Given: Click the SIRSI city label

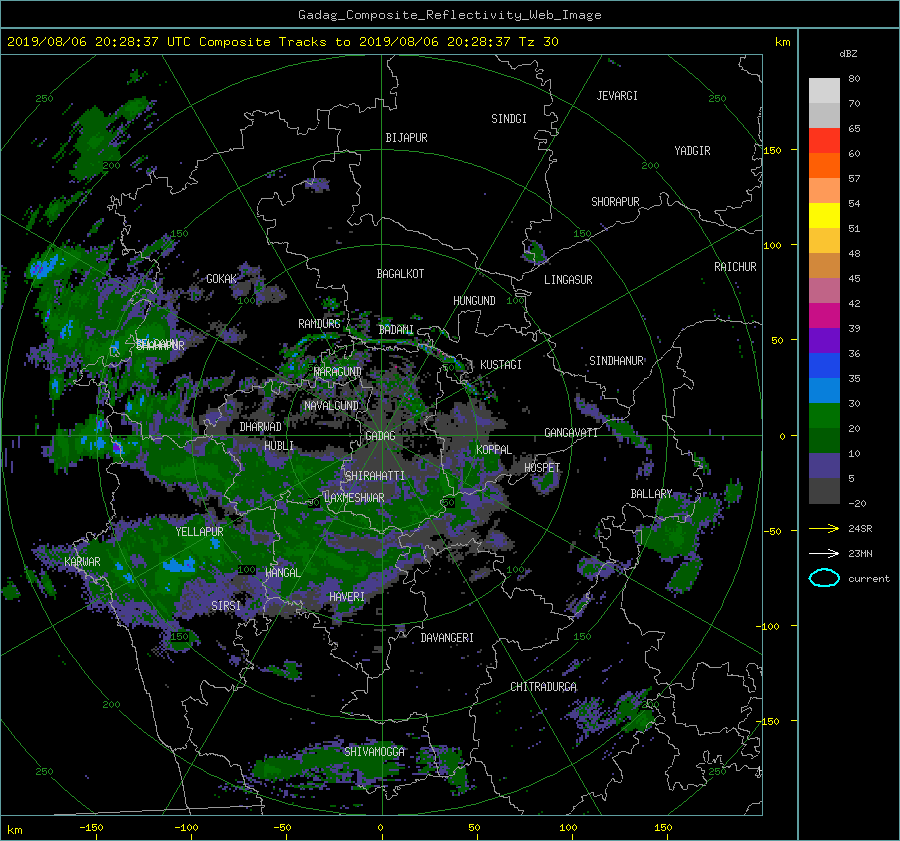Looking at the screenshot, I should 226,606.
